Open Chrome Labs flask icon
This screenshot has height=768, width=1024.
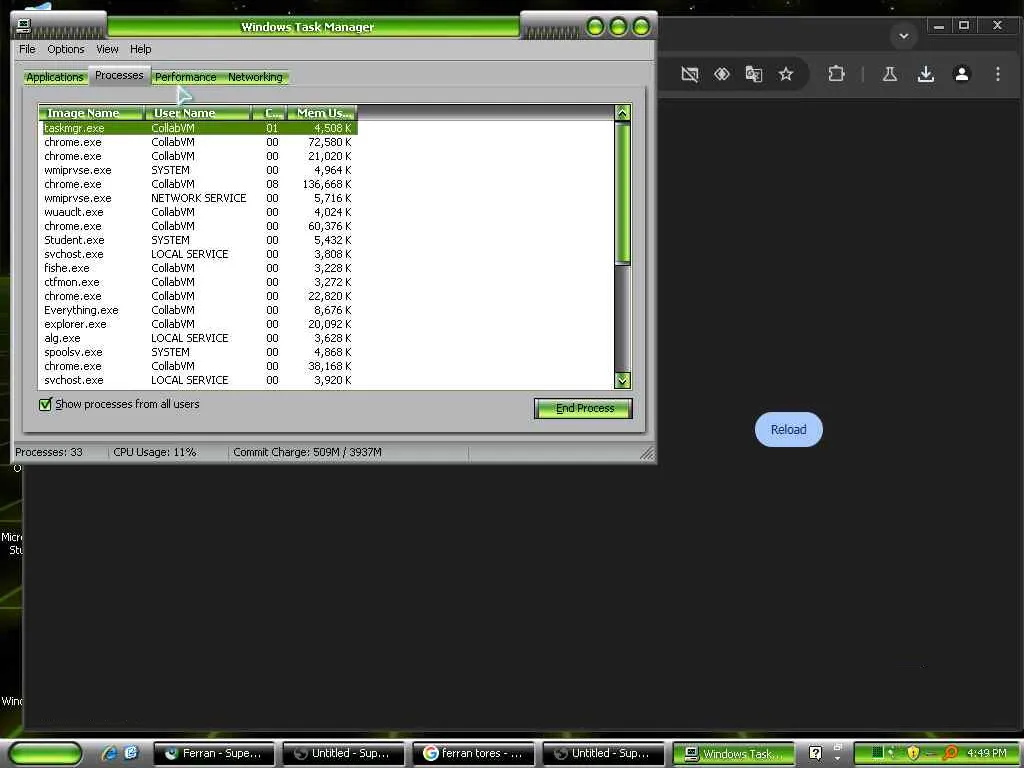point(889,74)
